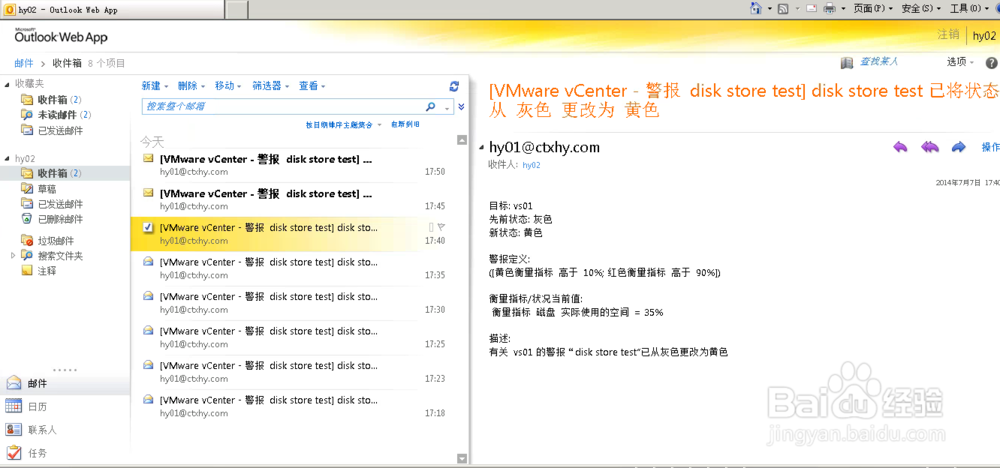Click the 查找某人 find someone field
The image size is (1000, 468).
click(878, 62)
